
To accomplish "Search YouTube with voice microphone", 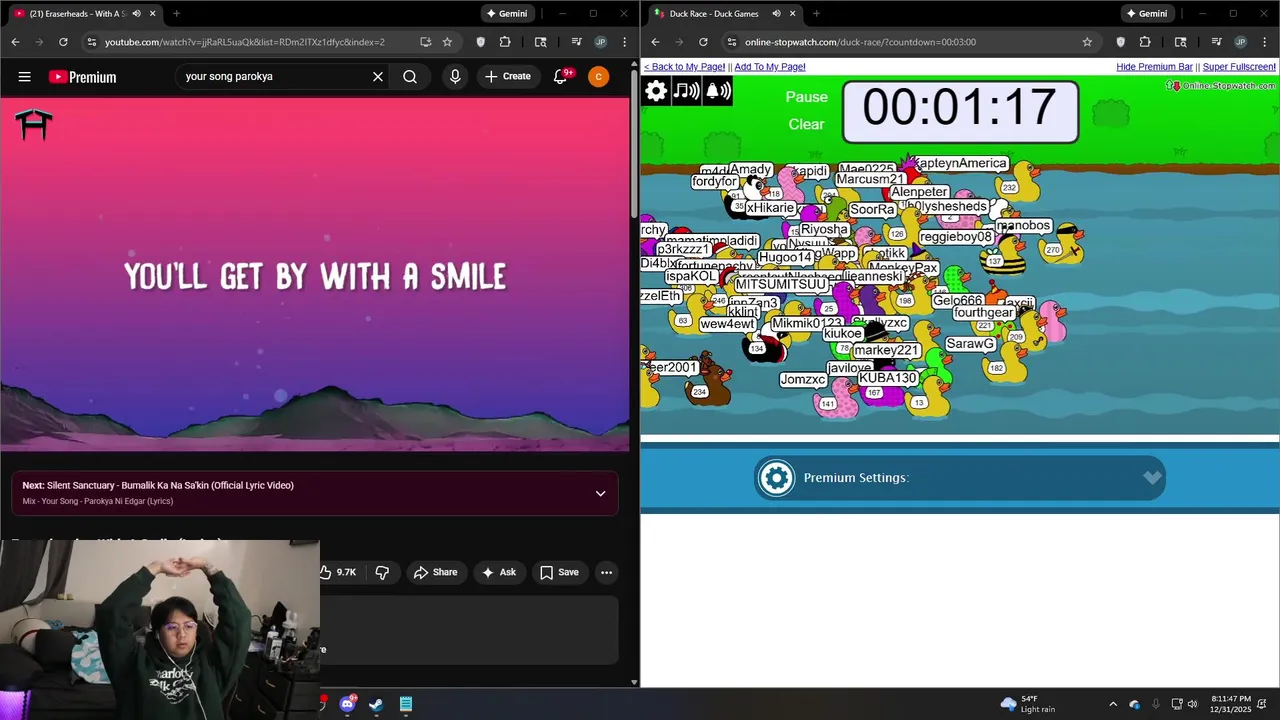I will click(x=455, y=77).
